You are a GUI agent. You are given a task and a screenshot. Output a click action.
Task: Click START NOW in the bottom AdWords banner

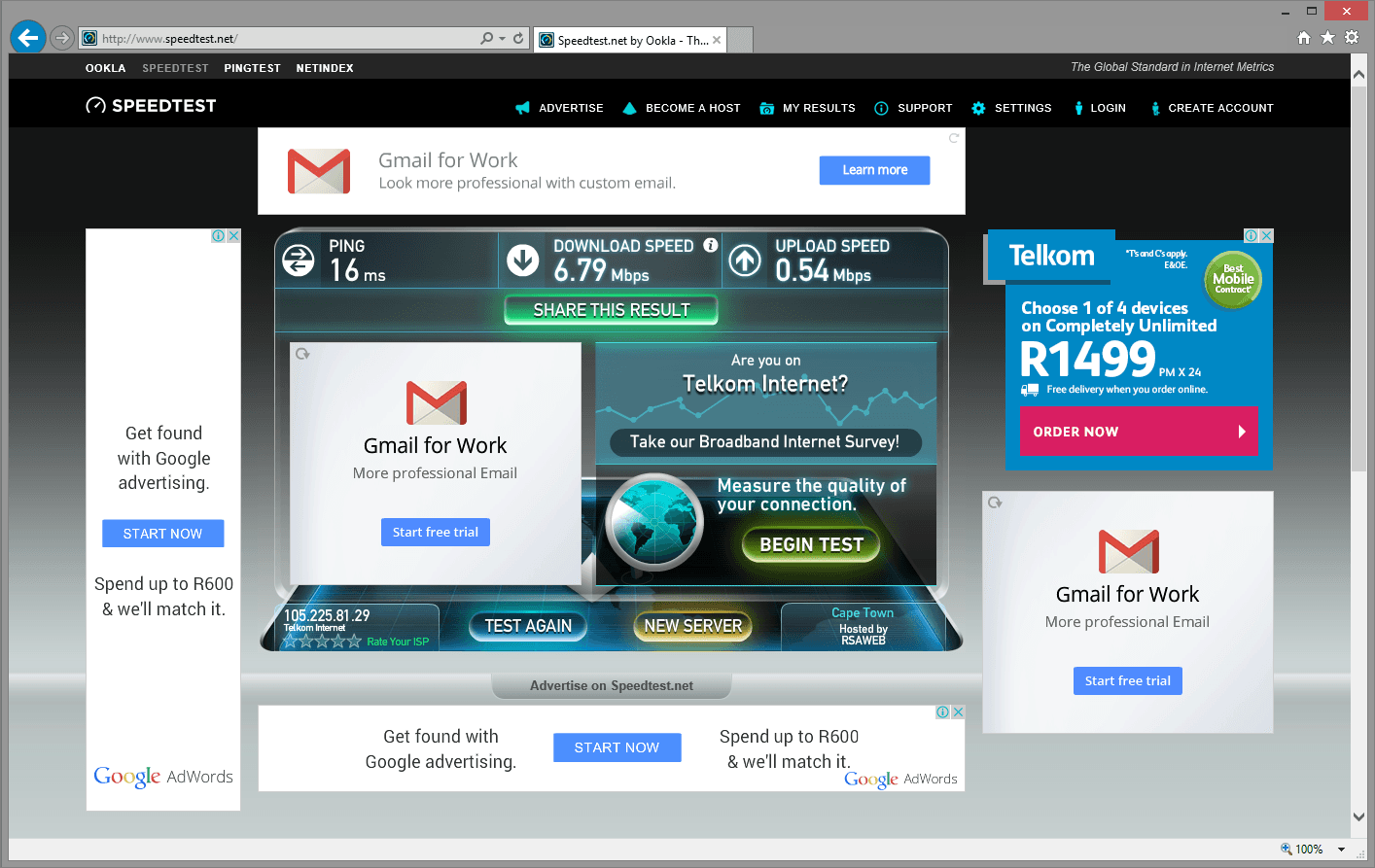click(x=617, y=747)
